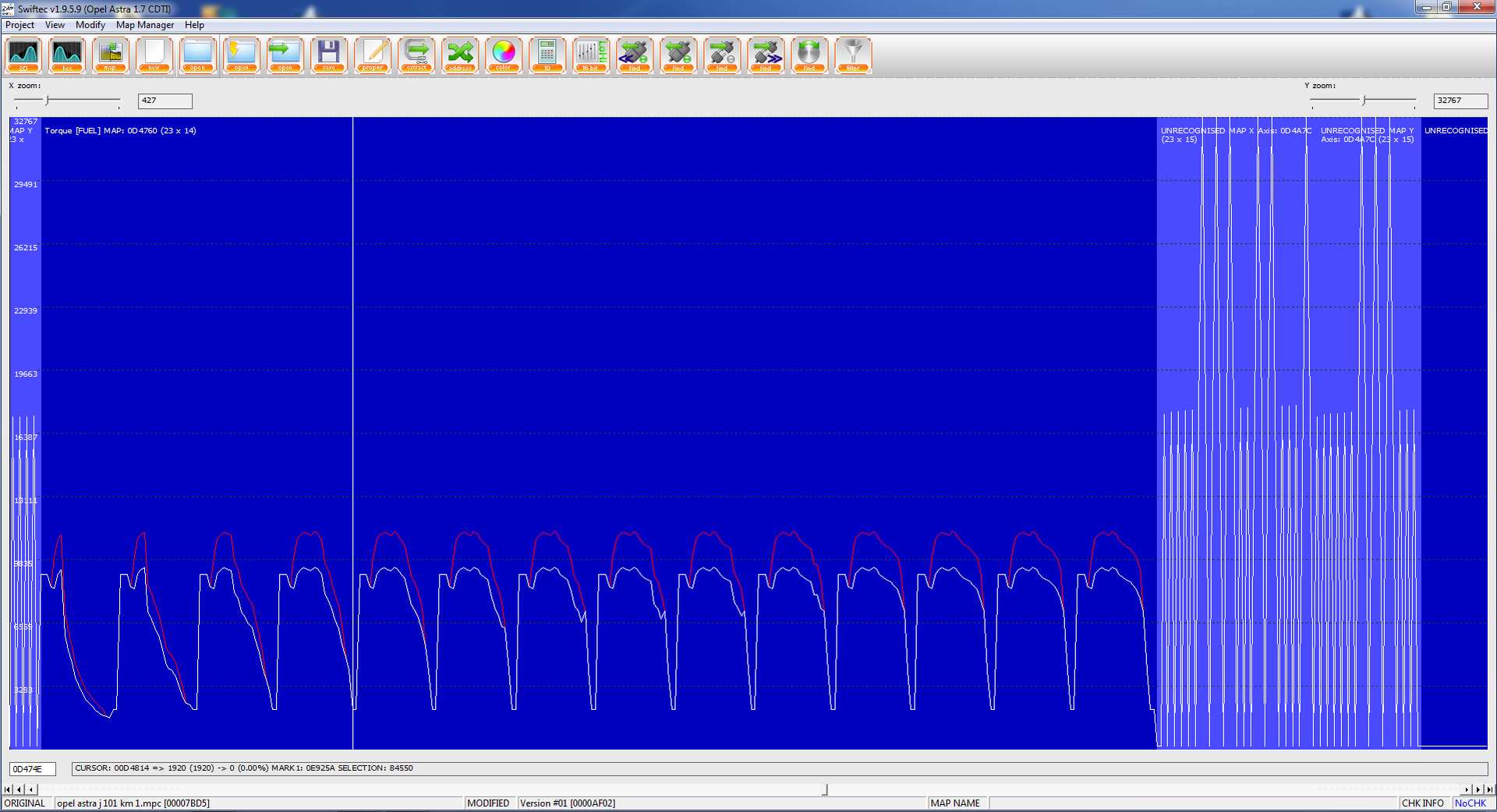Click the horizontal scrollbar thumb
The image size is (1497, 812).
825,789
